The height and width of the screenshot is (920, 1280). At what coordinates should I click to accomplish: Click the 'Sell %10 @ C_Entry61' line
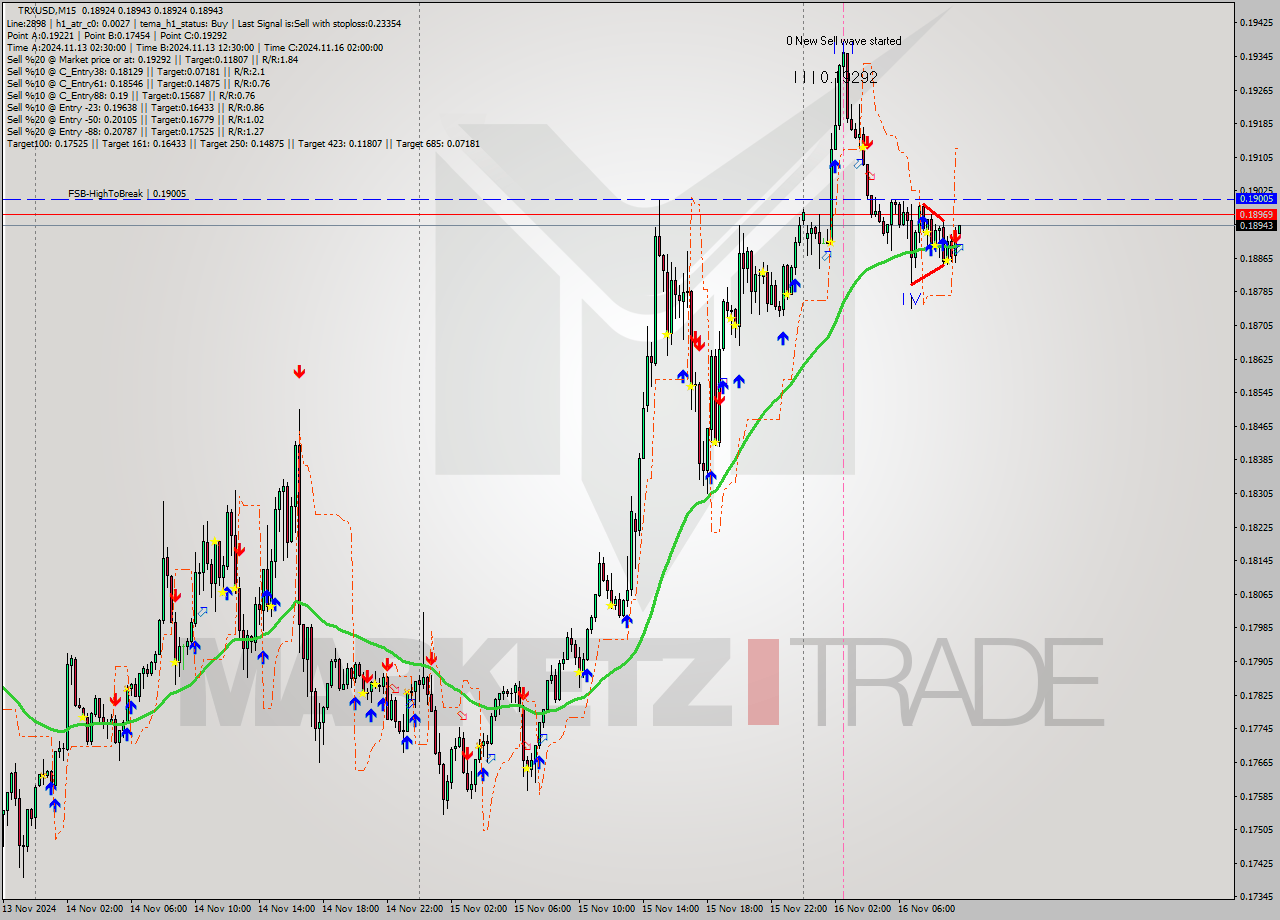coord(138,82)
